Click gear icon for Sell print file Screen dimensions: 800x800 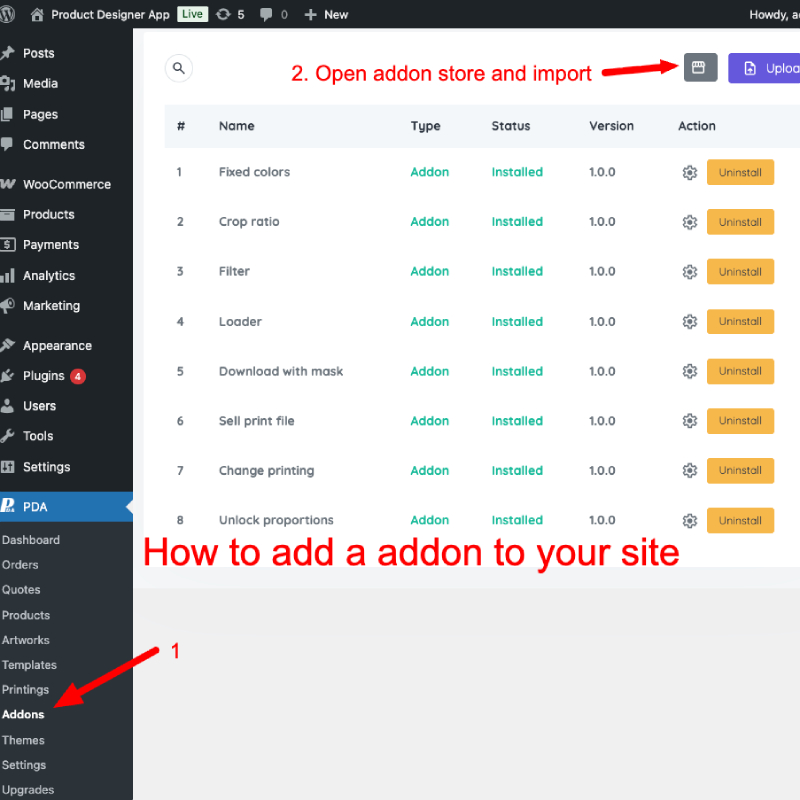[689, 421]
